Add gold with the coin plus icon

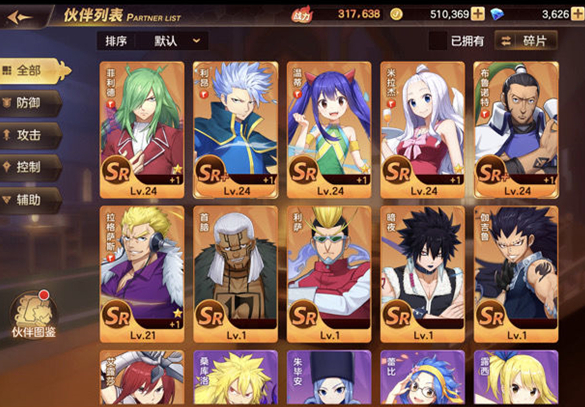tap(478, 15)
